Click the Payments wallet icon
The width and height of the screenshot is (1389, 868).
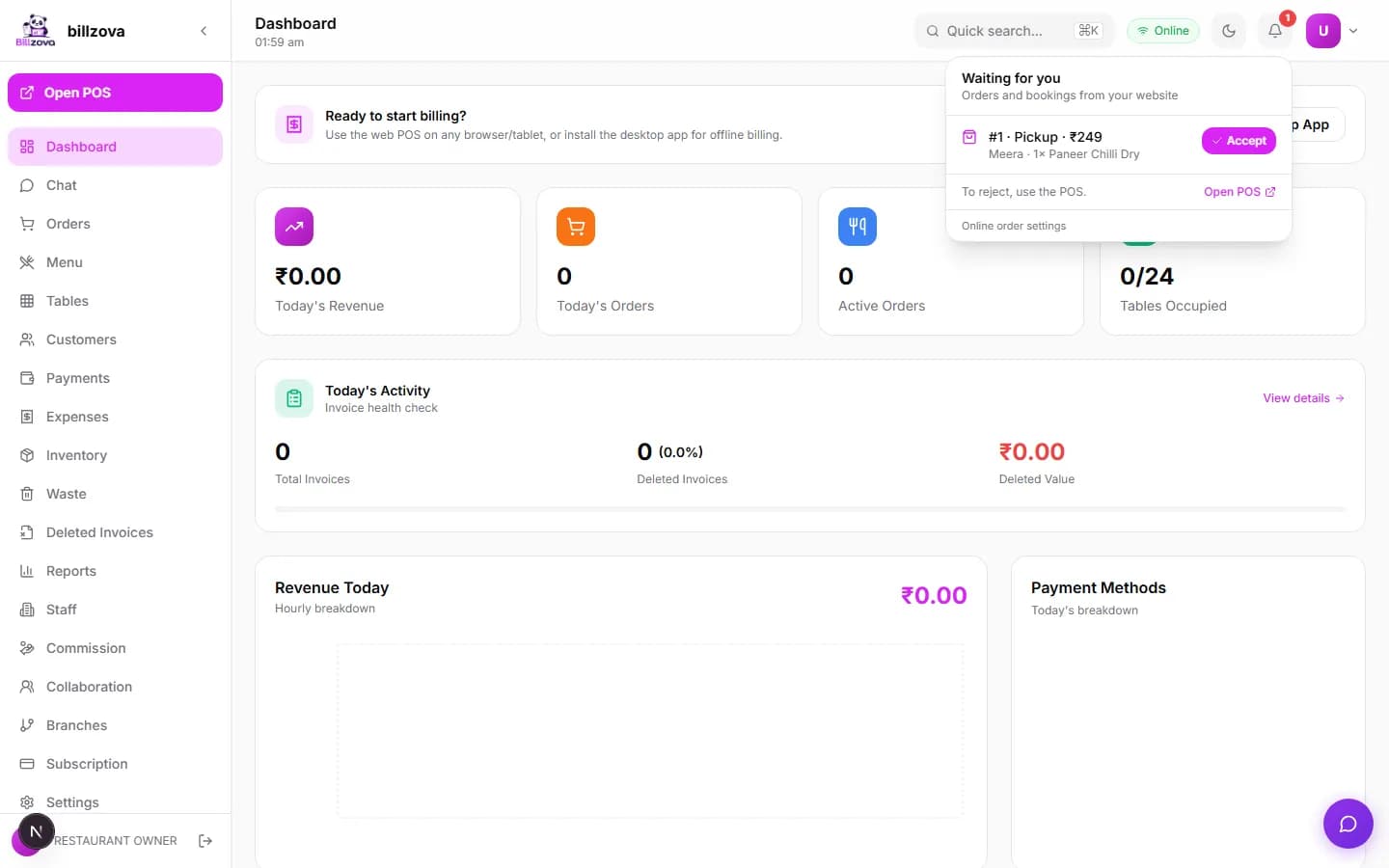[27, 378]
